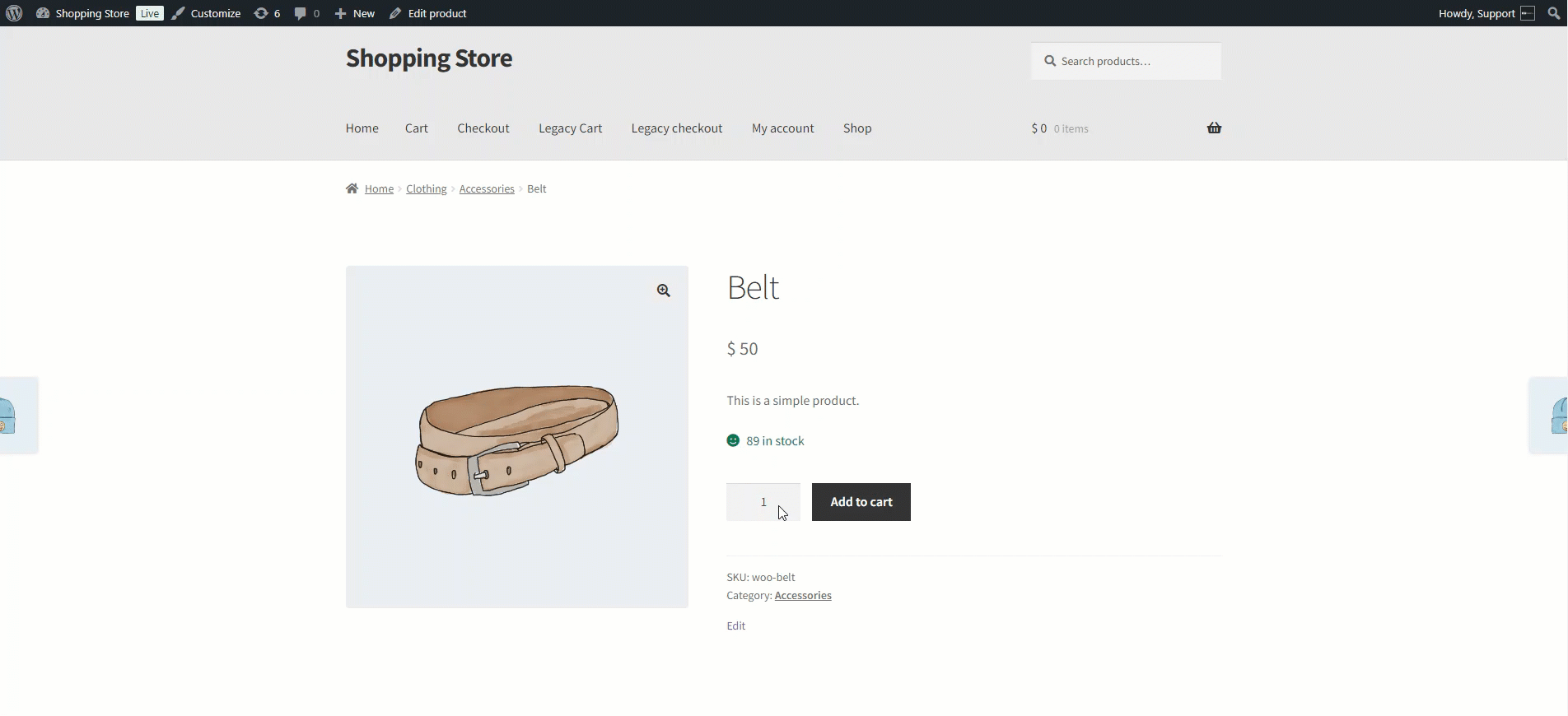This screenshot has height=716, width=1568.
Task: Open the New content menu
Action: 355,13
